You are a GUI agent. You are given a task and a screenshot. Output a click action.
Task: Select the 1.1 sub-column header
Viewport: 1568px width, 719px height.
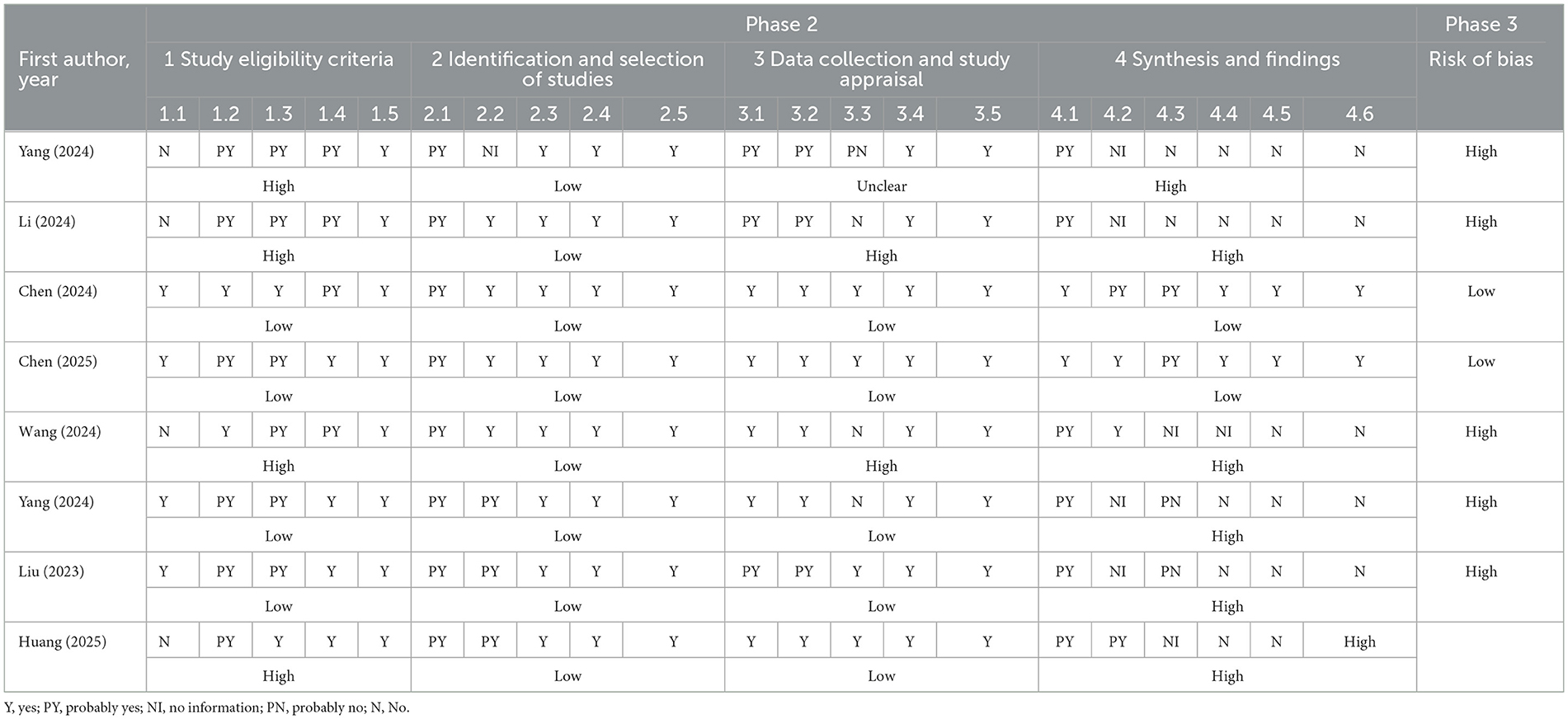pyautogui.click(x=172, y=114)
